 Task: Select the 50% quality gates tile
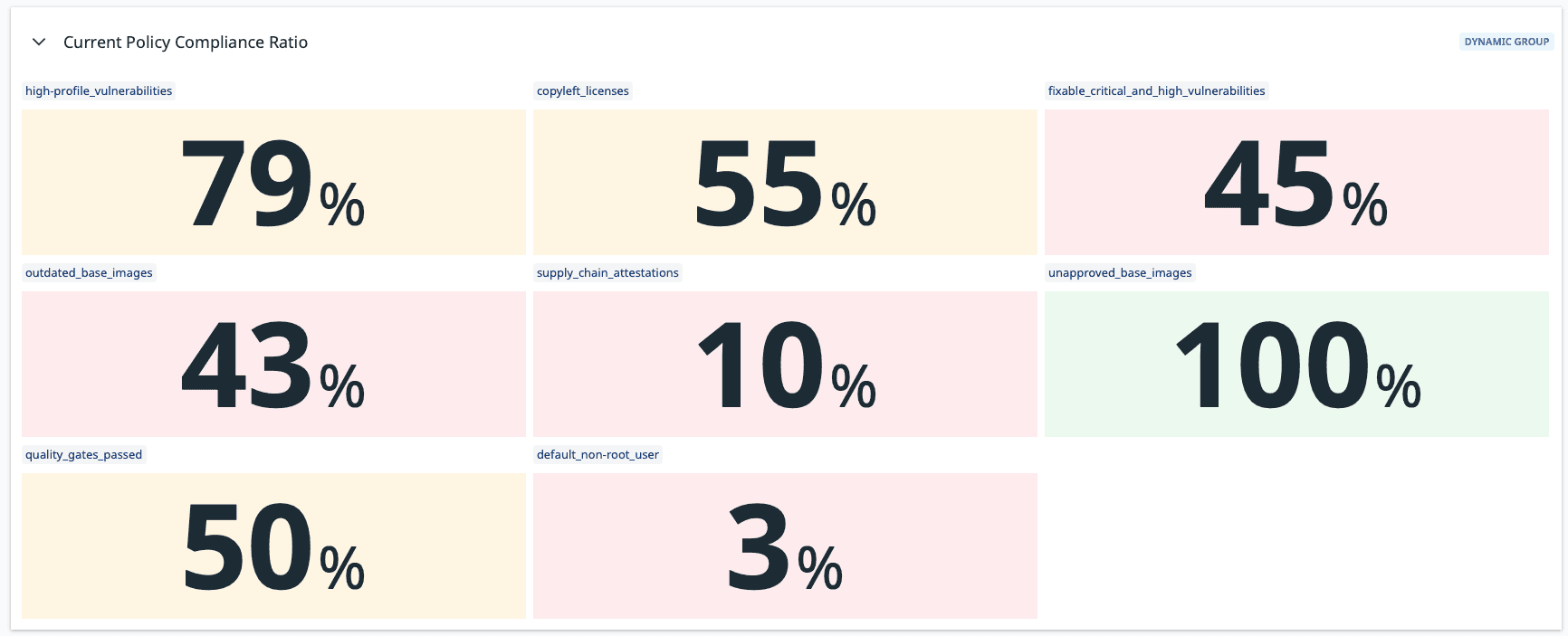[273, 546]
